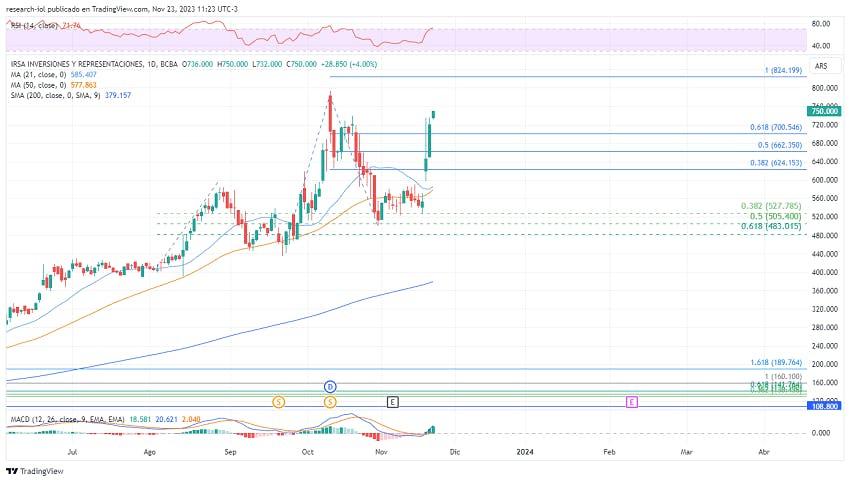
Task: Click the Feb label on time axis
Action: pos(609,452)
